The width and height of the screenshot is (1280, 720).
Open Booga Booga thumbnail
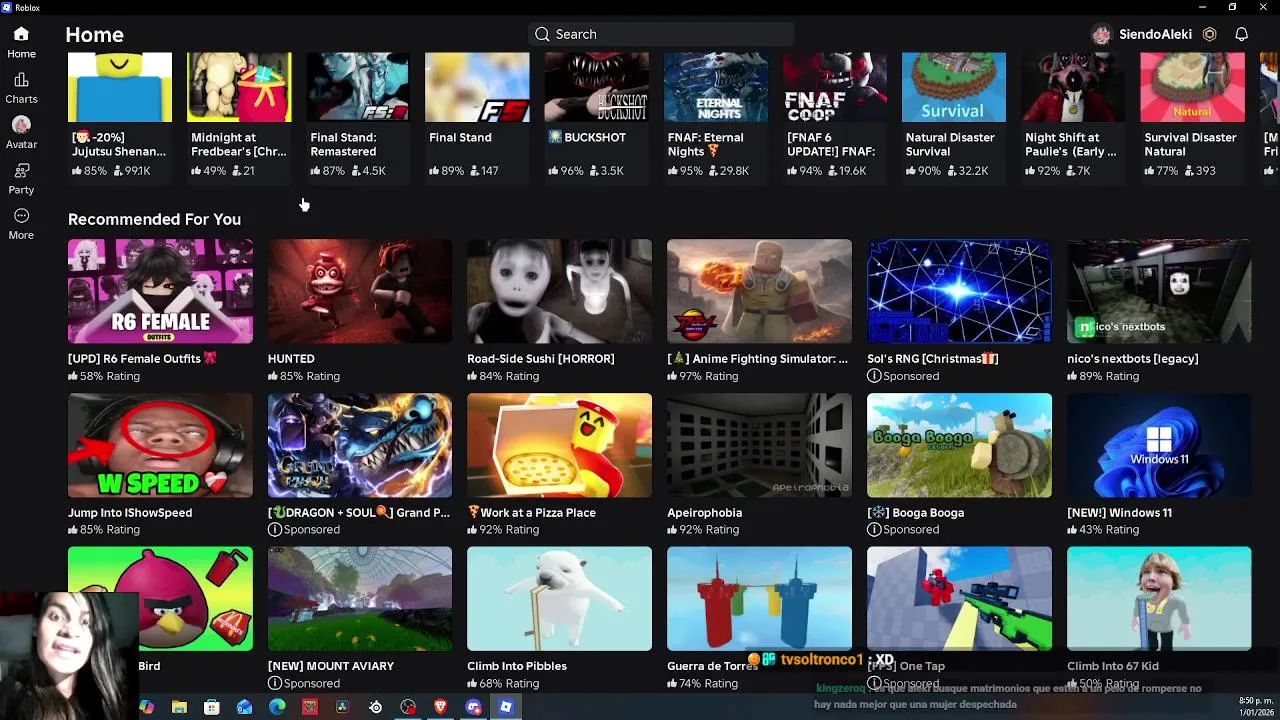959,445
